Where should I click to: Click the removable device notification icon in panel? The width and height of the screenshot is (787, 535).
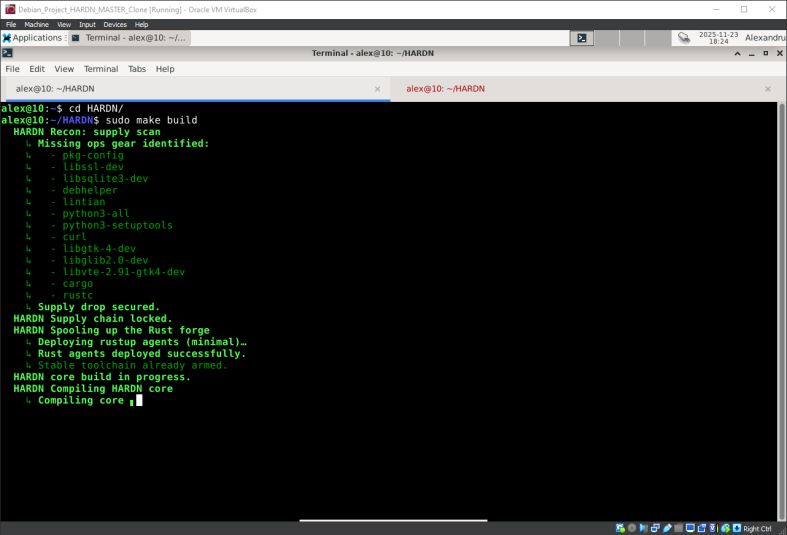[684, 38]
